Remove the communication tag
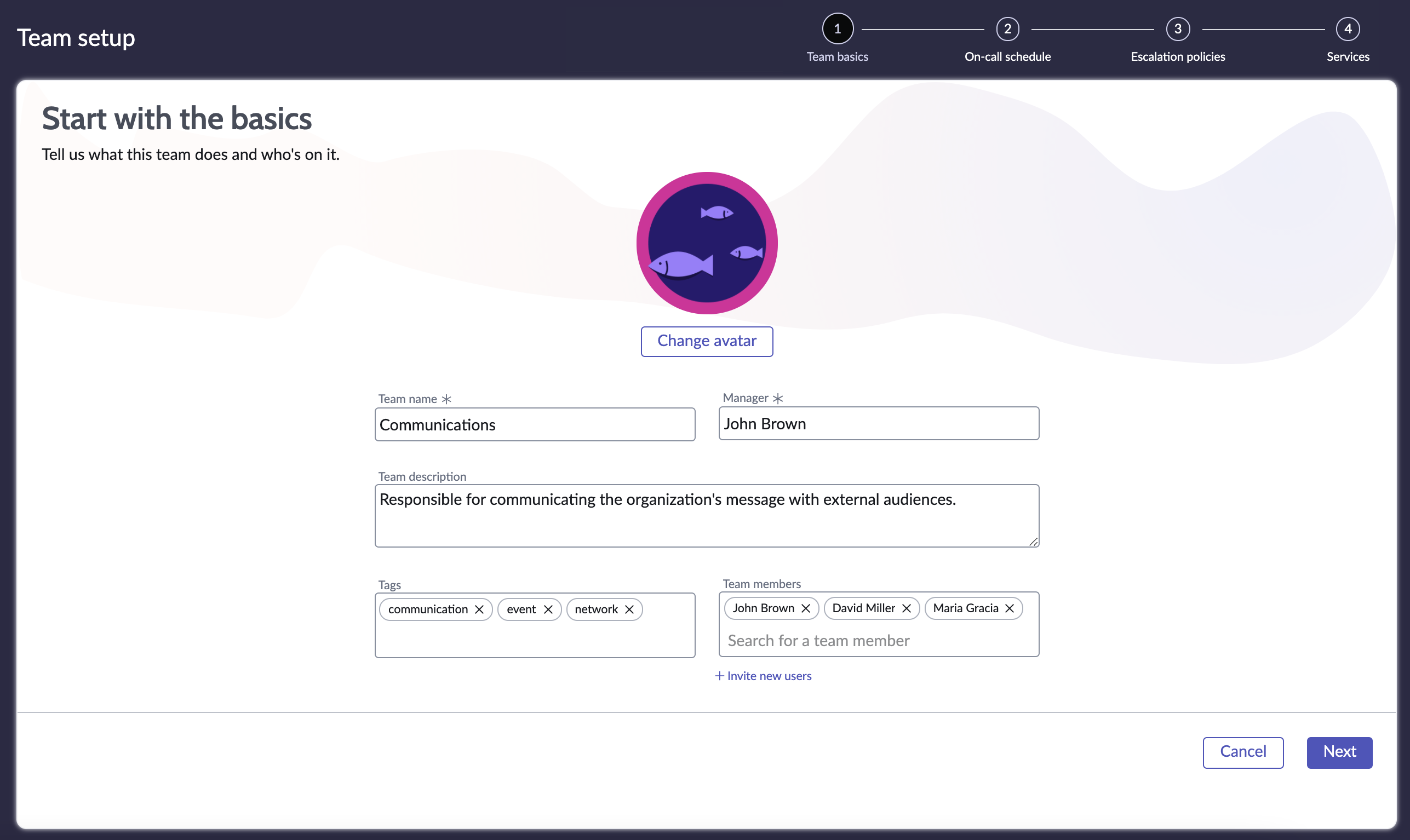1410x840 pixels. pos(479,609)
